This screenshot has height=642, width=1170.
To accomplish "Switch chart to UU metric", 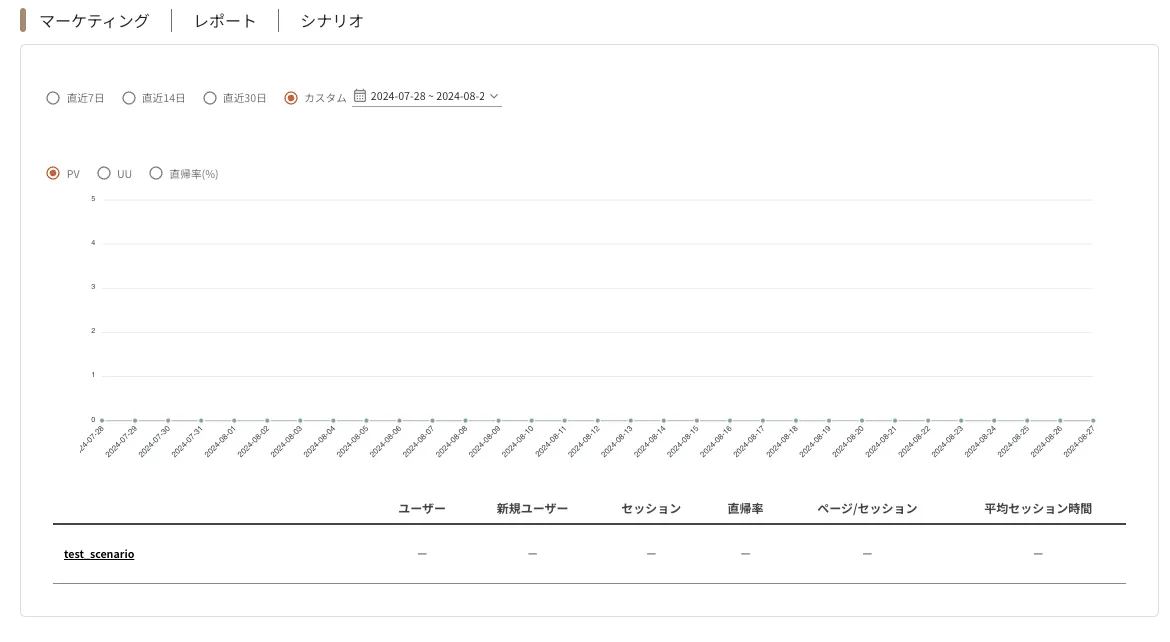I will coord(104,173).
